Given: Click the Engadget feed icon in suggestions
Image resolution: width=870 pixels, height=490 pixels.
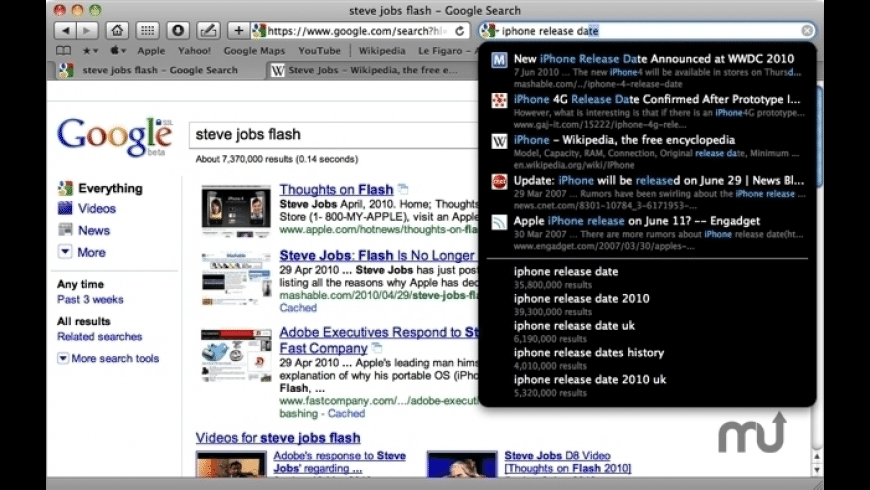Looking at the screenshot, I should coord(499,222).
